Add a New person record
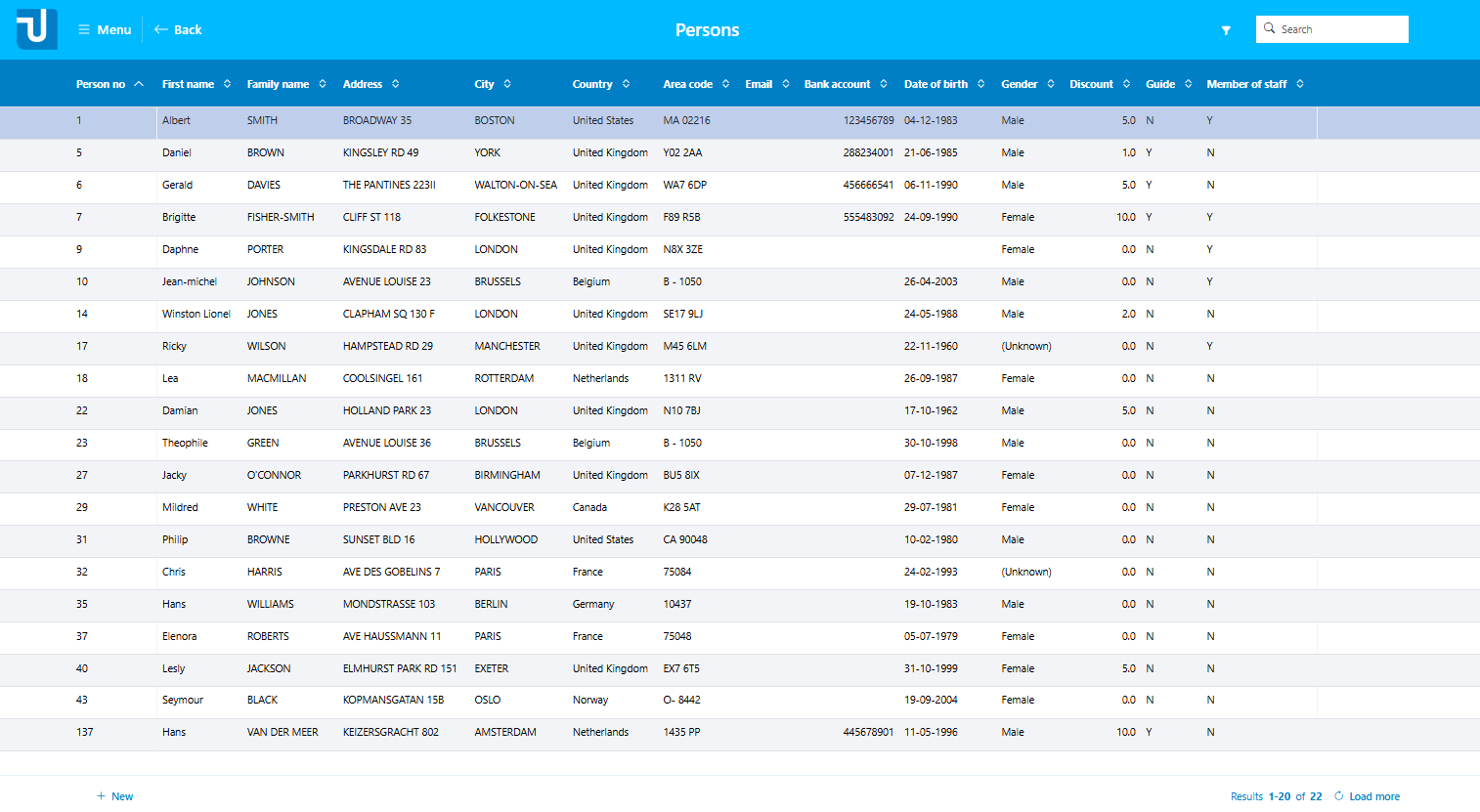 click(x=115, y=796)
